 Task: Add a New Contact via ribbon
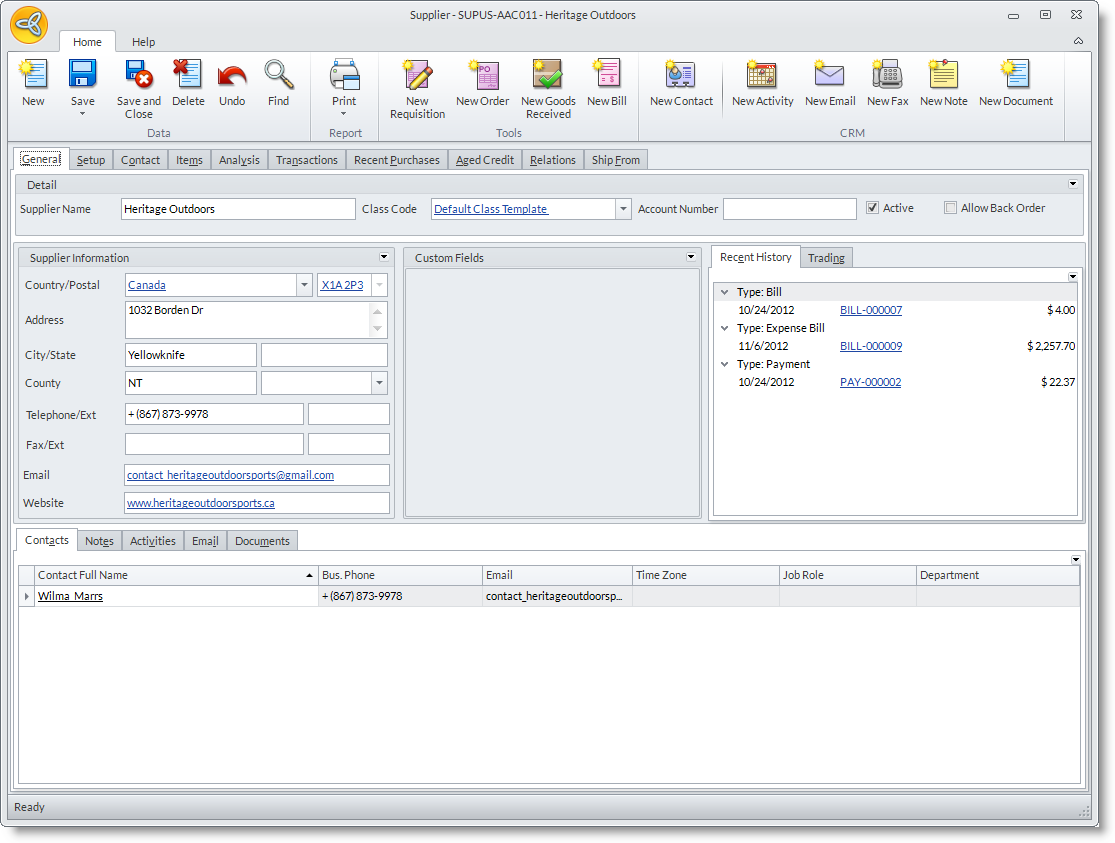tap(681, 76)
